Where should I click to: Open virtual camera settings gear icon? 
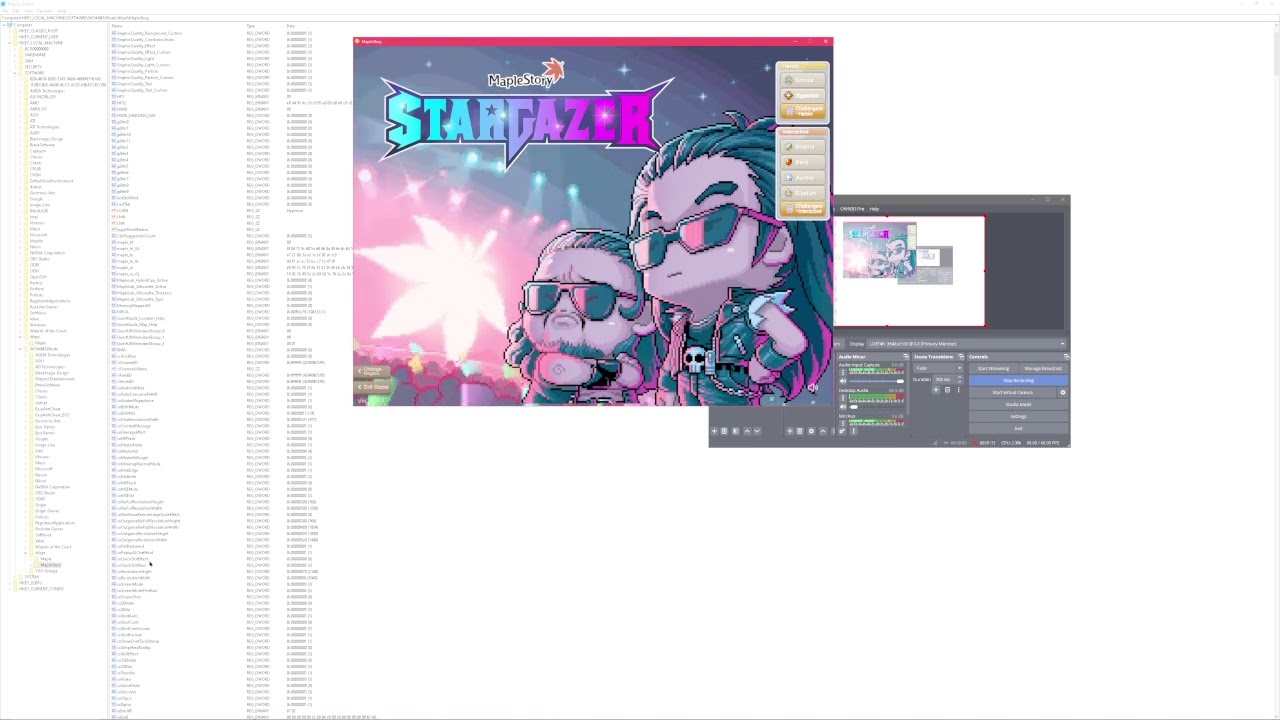pyautogui.click(x=1063, y=392)
